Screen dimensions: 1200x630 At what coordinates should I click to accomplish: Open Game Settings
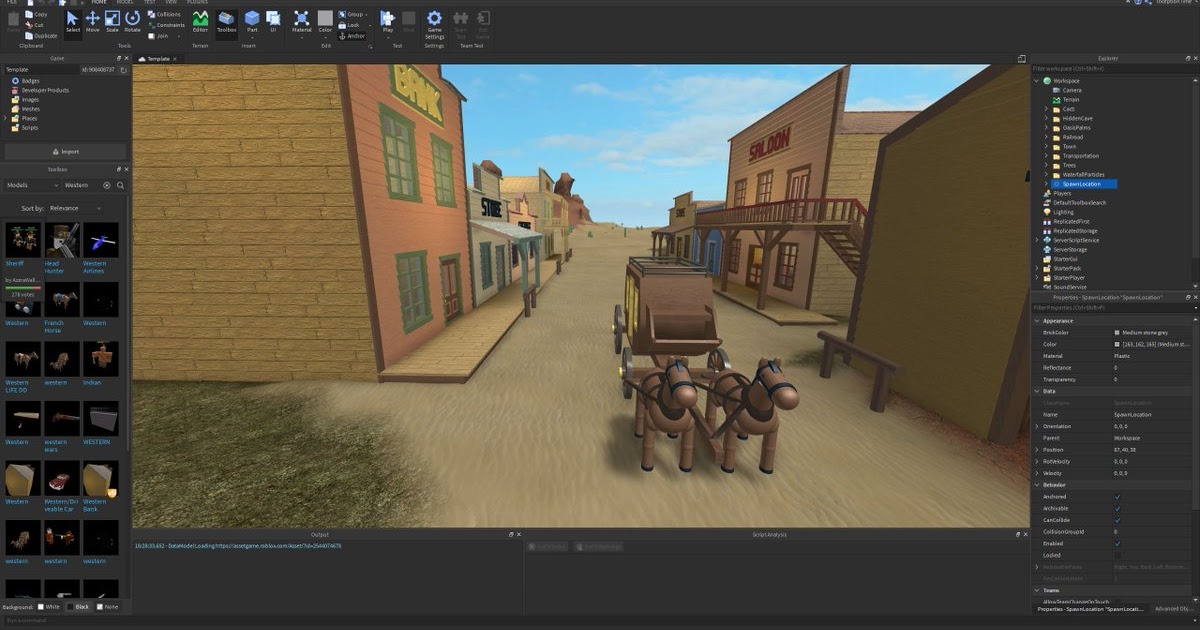[x=434, y=24]
